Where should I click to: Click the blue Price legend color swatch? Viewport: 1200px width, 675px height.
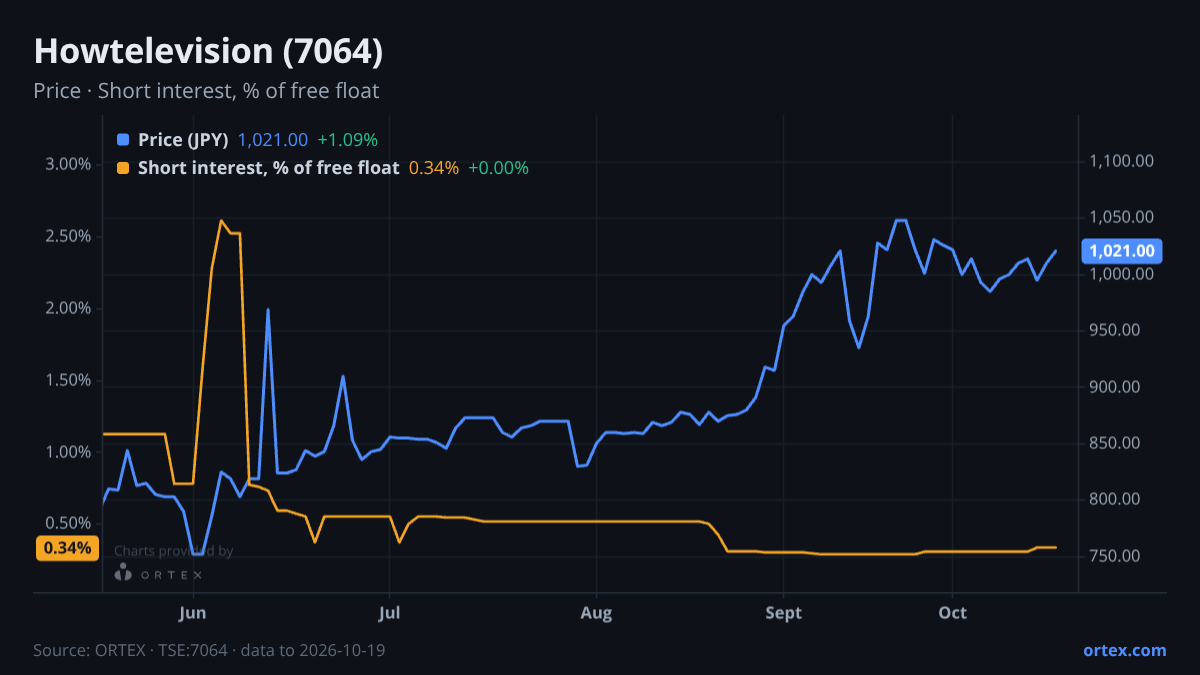pos(123,140)
